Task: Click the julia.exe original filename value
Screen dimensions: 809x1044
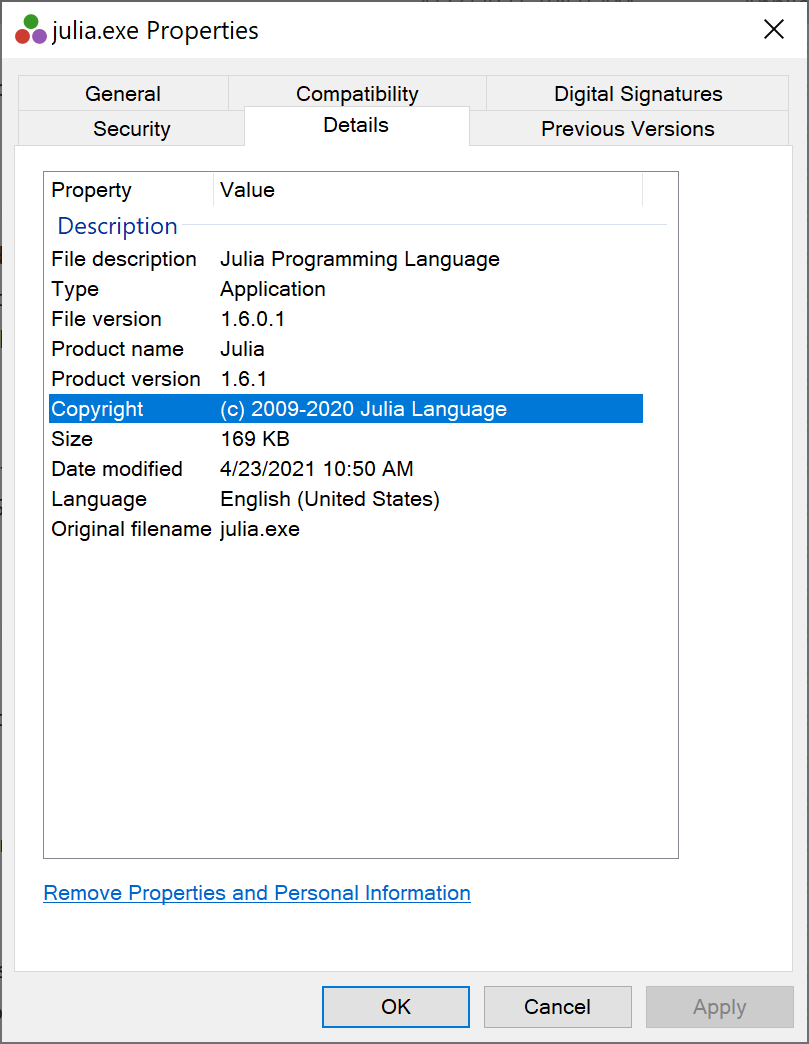Action: click(260, 529)
